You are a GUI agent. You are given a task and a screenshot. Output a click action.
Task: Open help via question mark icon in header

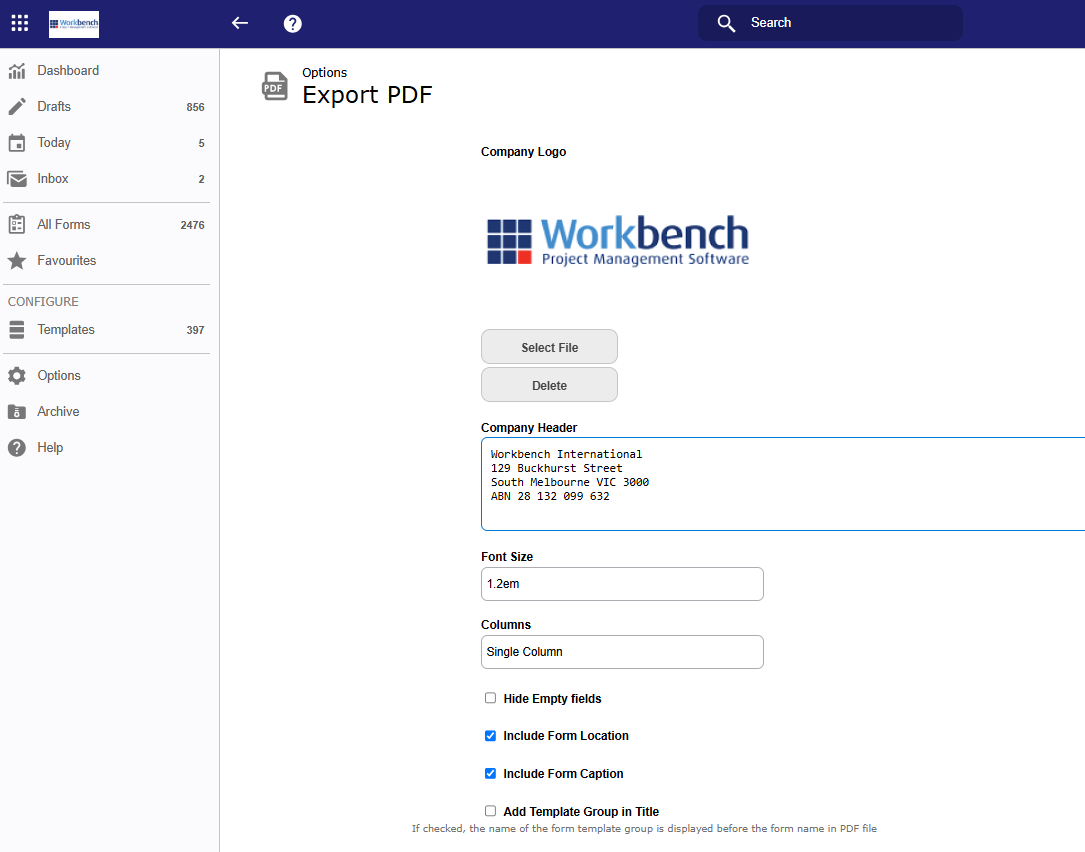293,24
